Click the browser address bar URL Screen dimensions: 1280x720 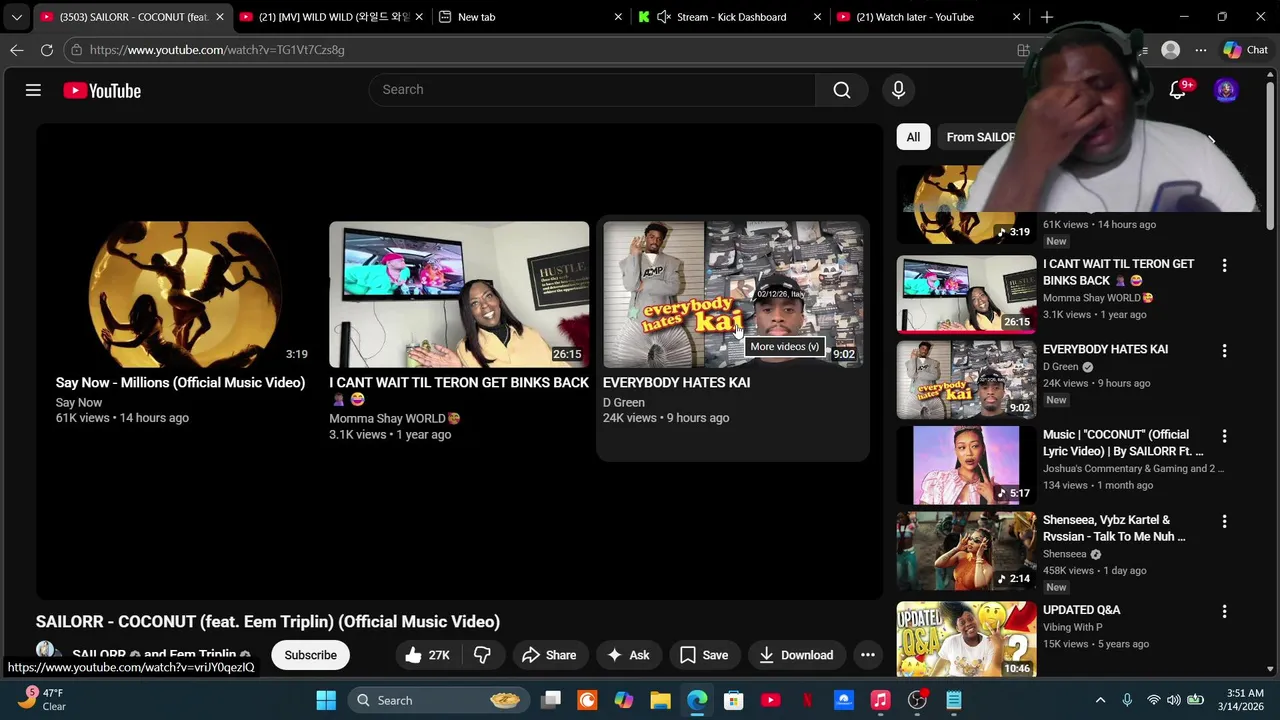pyautogui.click(x=217, y=50)
